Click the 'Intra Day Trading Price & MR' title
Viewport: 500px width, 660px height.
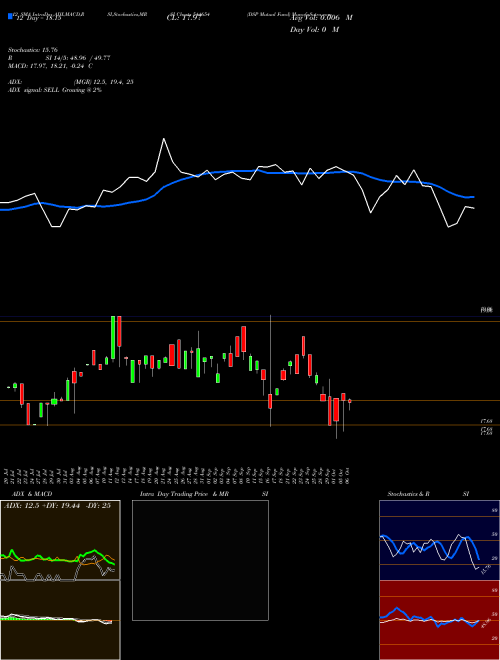(x=184, y=494)
